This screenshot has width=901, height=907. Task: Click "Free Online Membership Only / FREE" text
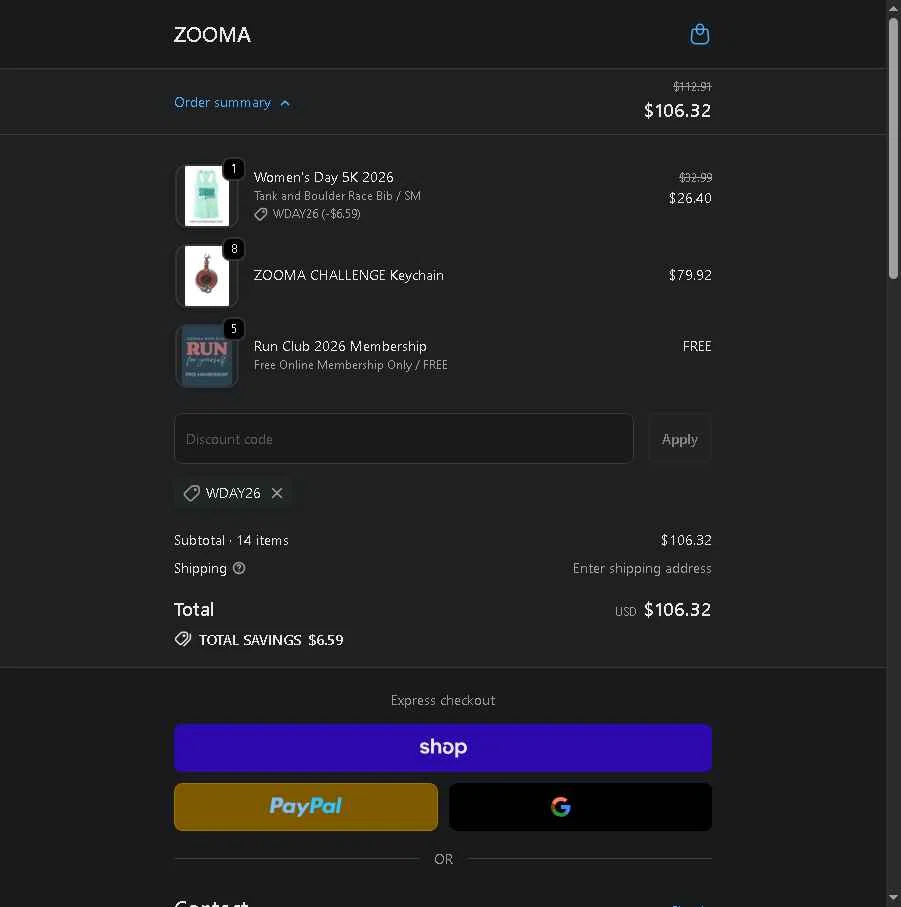point(350,365)
